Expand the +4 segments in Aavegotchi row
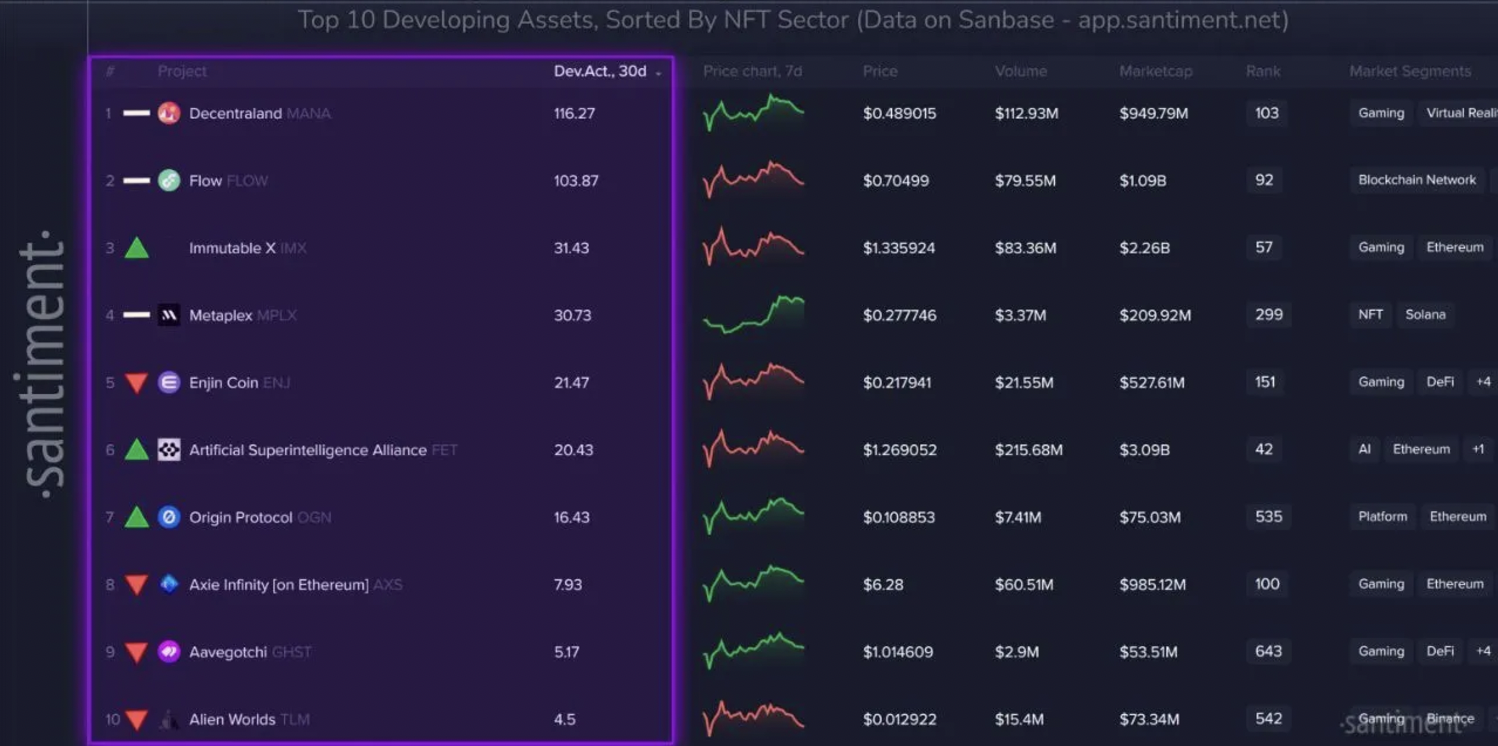This screenshot has width=1498, height=746. (1483, 651)
